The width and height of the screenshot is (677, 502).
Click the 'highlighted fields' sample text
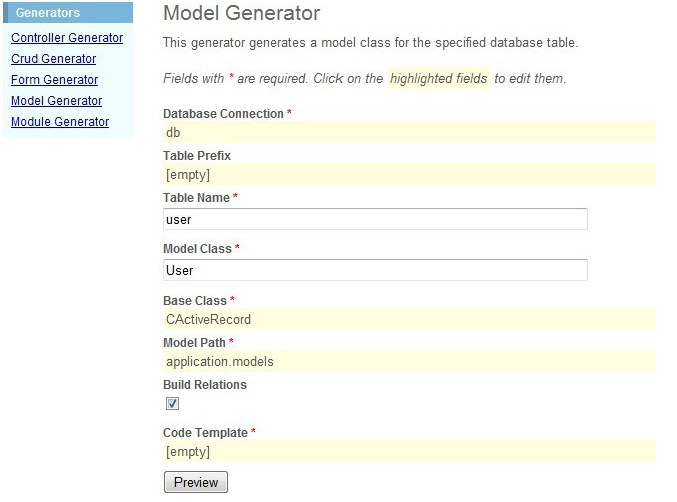coord(438,78)
